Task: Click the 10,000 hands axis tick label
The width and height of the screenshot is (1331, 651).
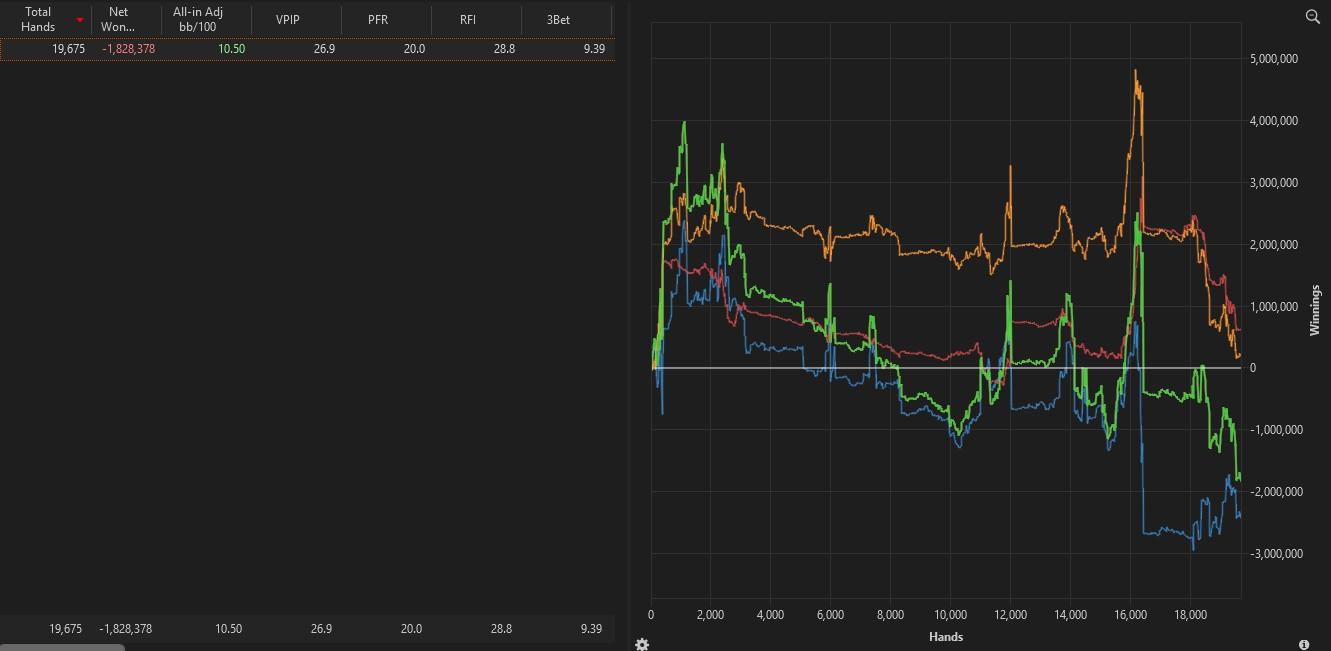Action: [x=950, y=615]
